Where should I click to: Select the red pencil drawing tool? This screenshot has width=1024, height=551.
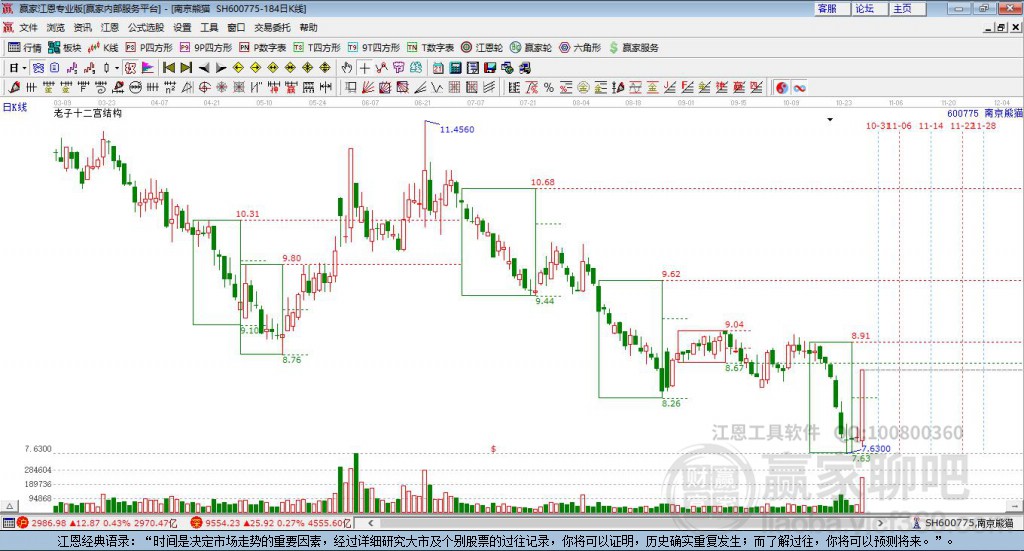pos(14,87)
